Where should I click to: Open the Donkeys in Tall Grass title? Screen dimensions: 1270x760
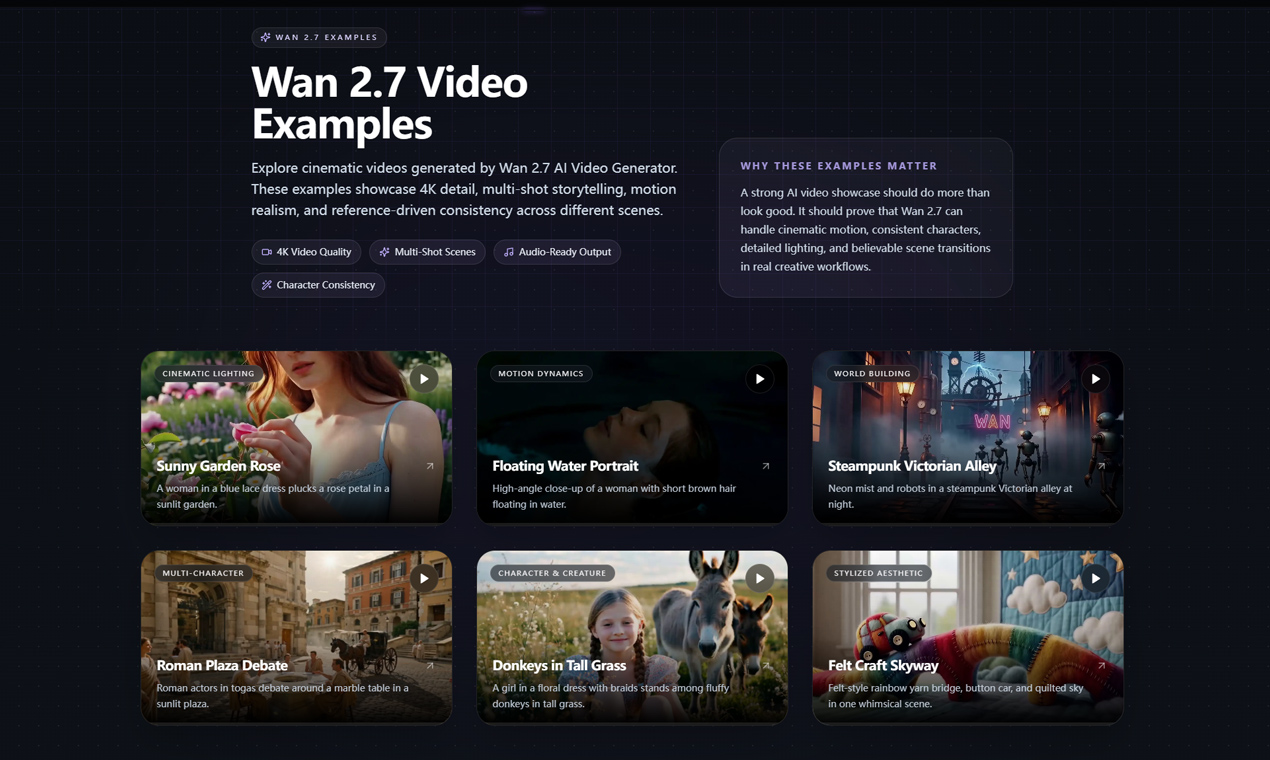coord(559,665)
